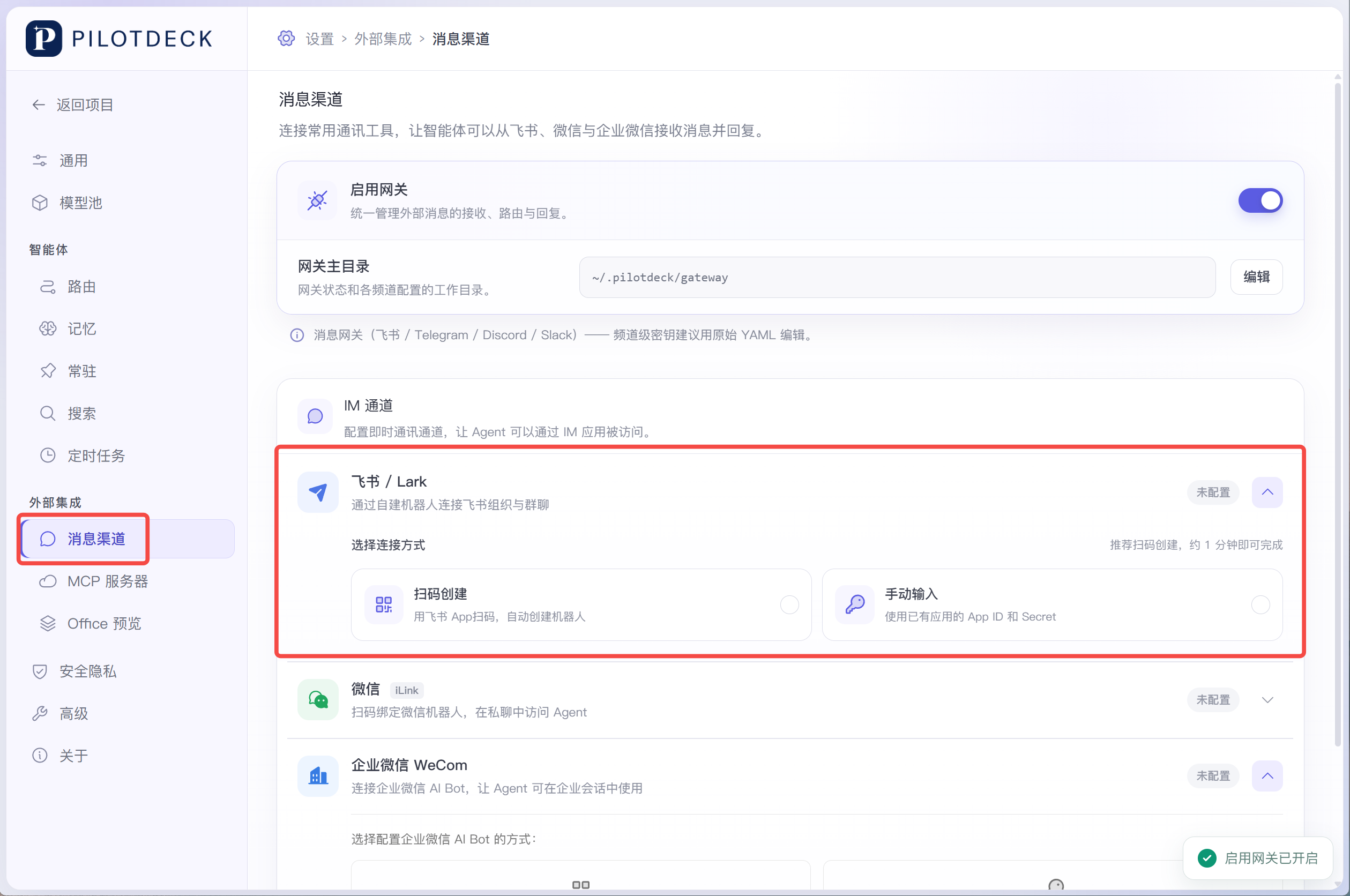Click the green check icon in toast
1350x896 pixels.
click(x=1207, y=858)
